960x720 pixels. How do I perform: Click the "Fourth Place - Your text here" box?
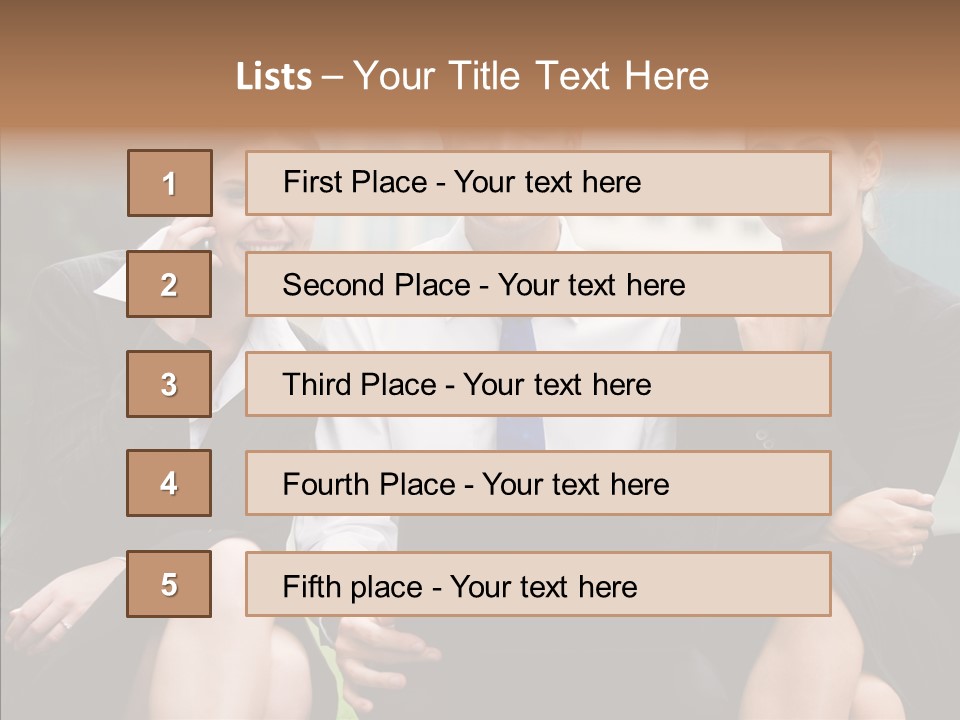tap(538, 484)
